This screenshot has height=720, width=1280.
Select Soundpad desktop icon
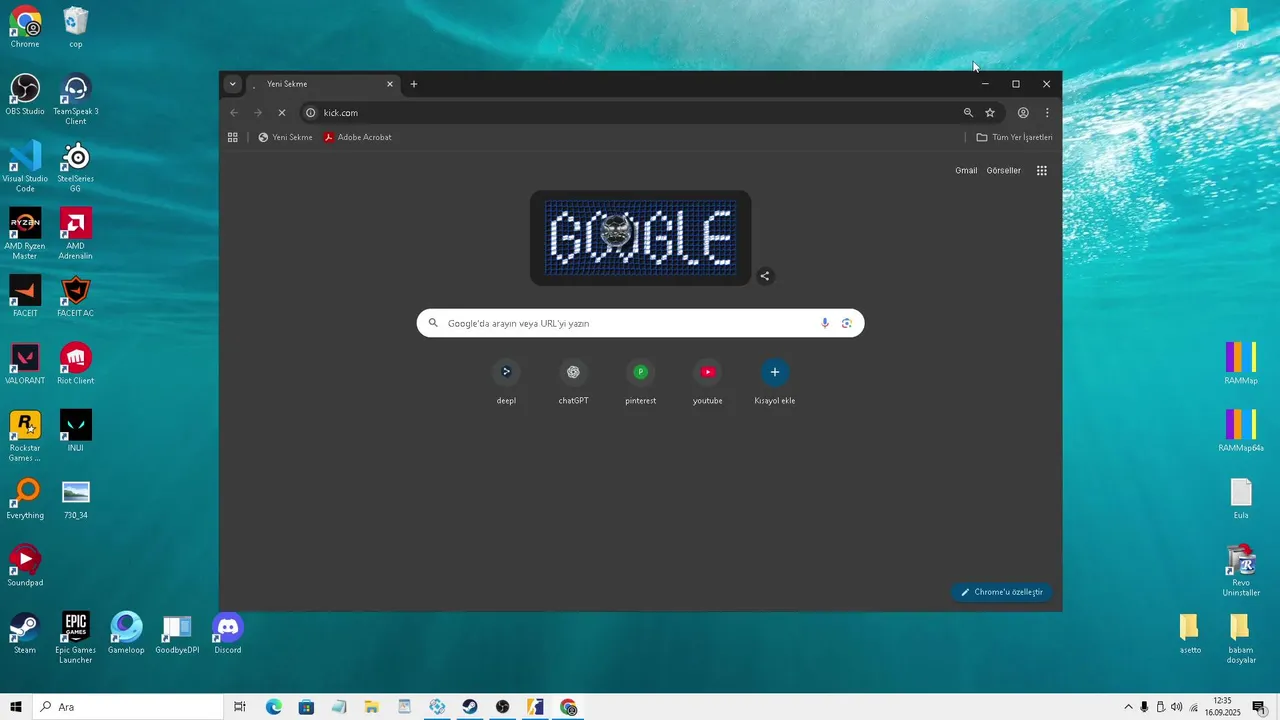click(25, 566)
